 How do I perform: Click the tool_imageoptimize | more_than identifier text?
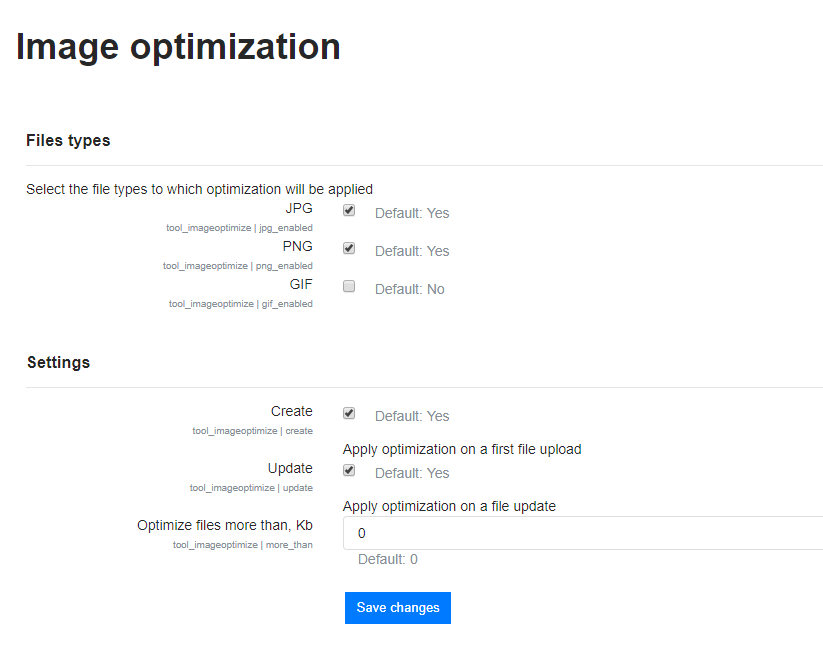point(243,545)
